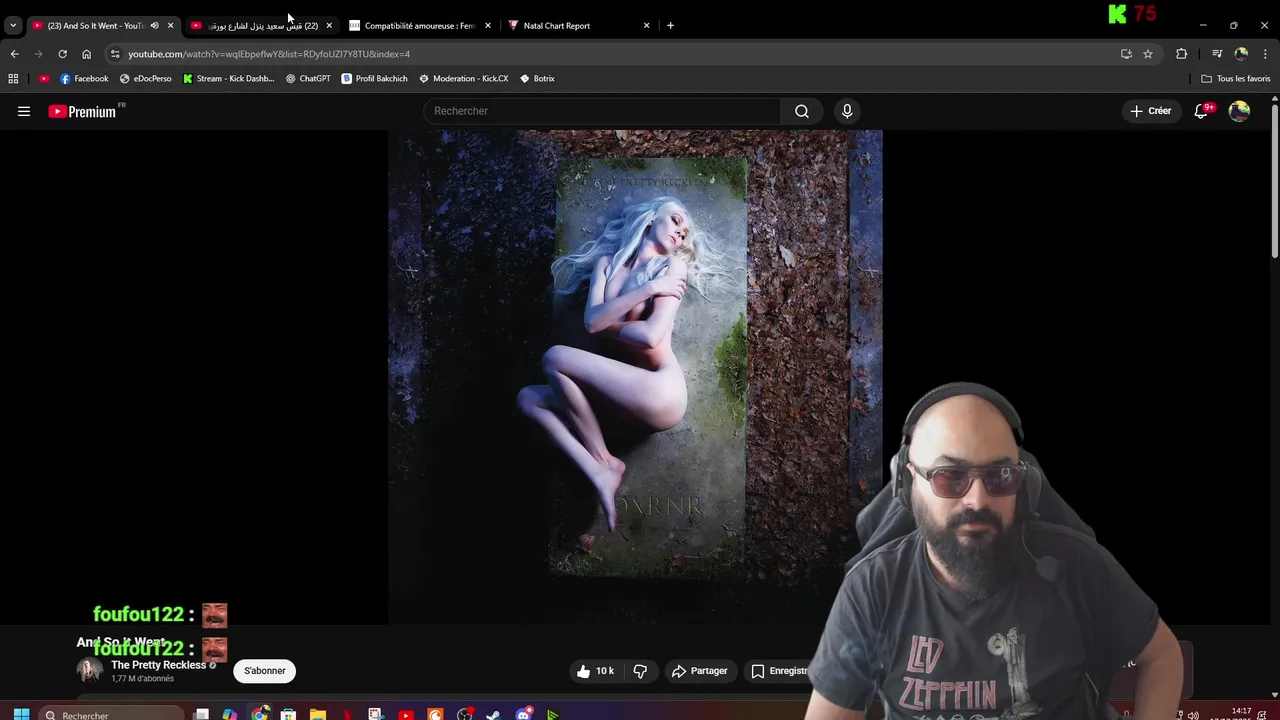This screenshot has width=1280, height=720.
Task: Open Chrome from the taskbar
Action: tap(260, 714)
